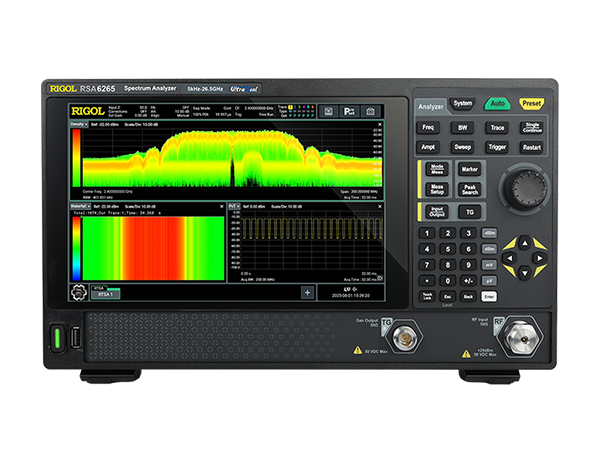Click the density color scale bar
This screenshot has width=600, height=450.
click(x=74, y=160)
